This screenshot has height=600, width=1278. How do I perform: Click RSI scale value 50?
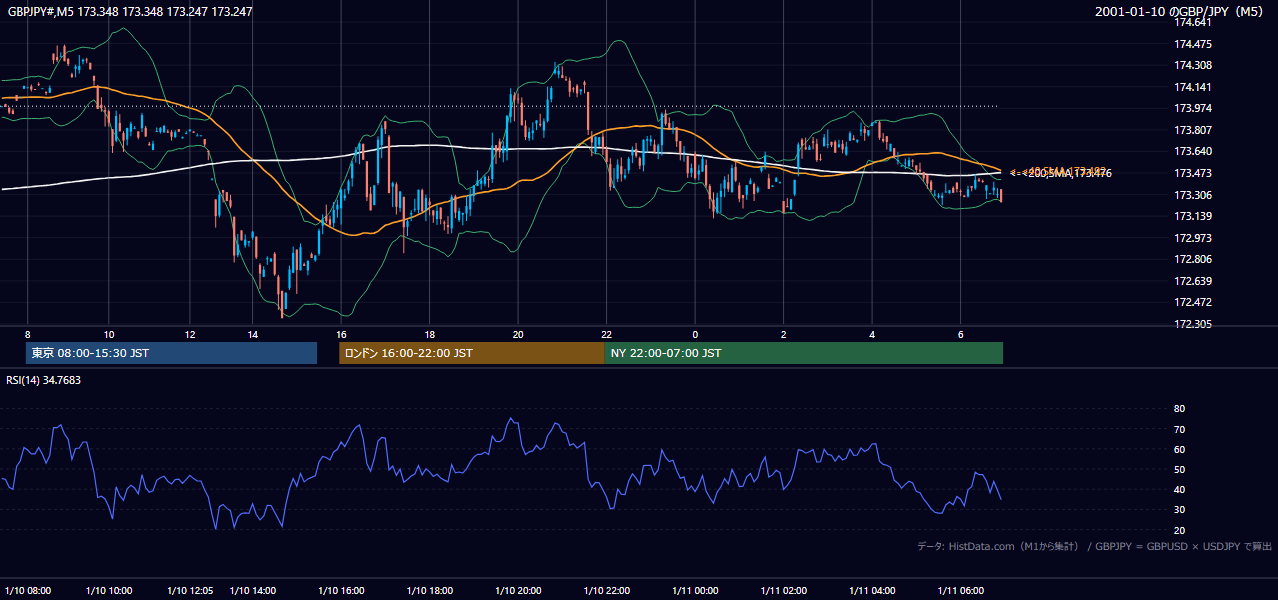click(1180, 469)
